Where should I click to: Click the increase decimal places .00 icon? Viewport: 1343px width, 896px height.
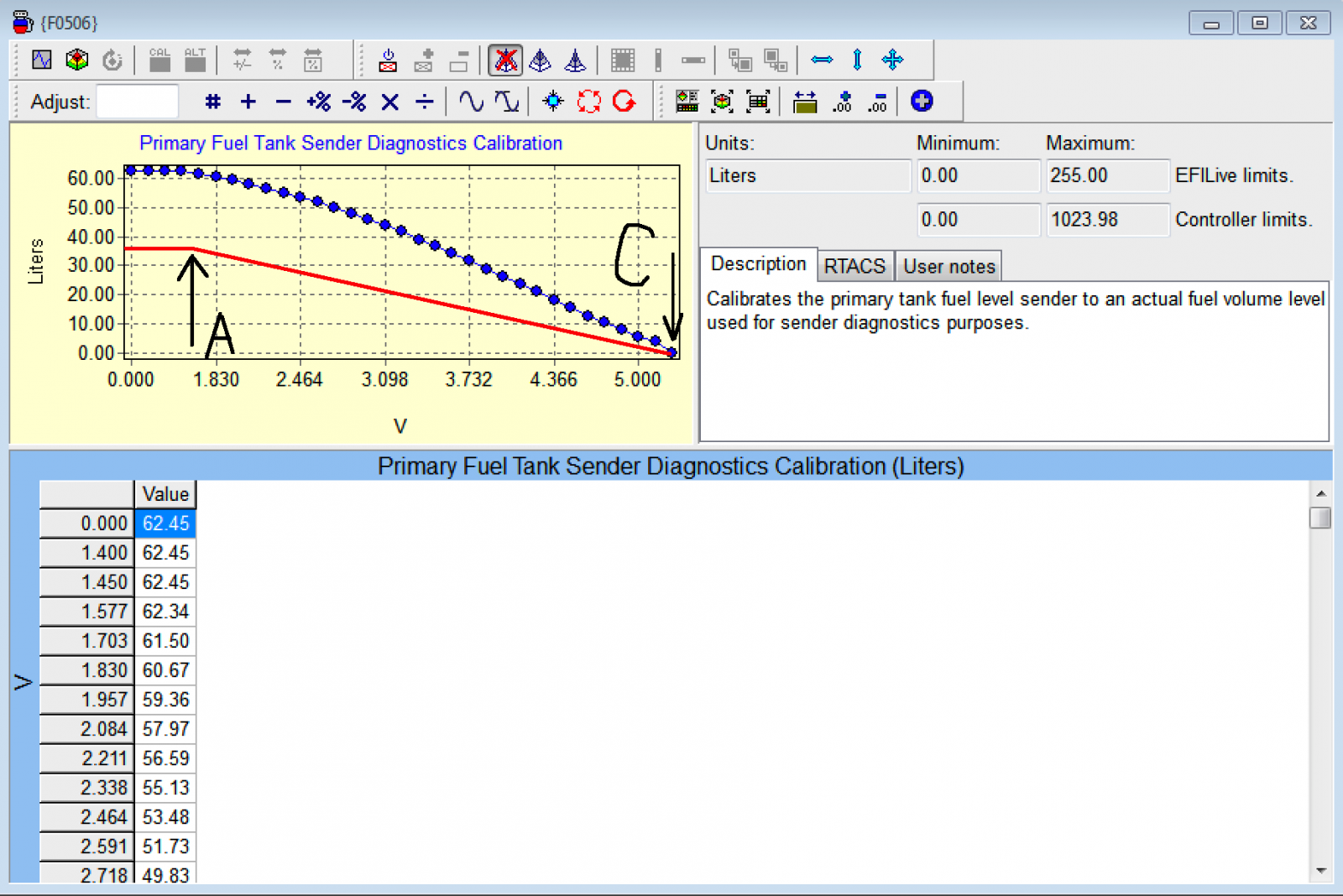pyautogui.click(x=842, y=102)
